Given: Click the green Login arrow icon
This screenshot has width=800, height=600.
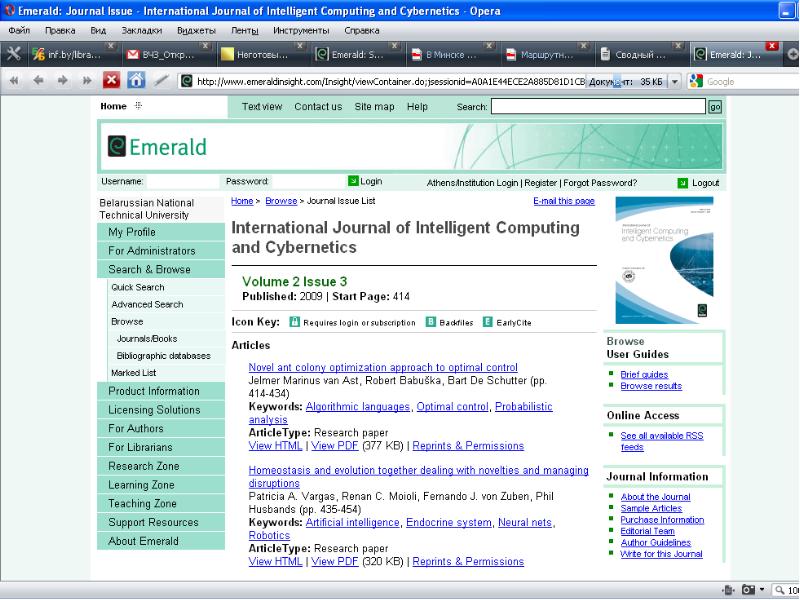Looking at the screenshot, I should [x=354, y=182].
